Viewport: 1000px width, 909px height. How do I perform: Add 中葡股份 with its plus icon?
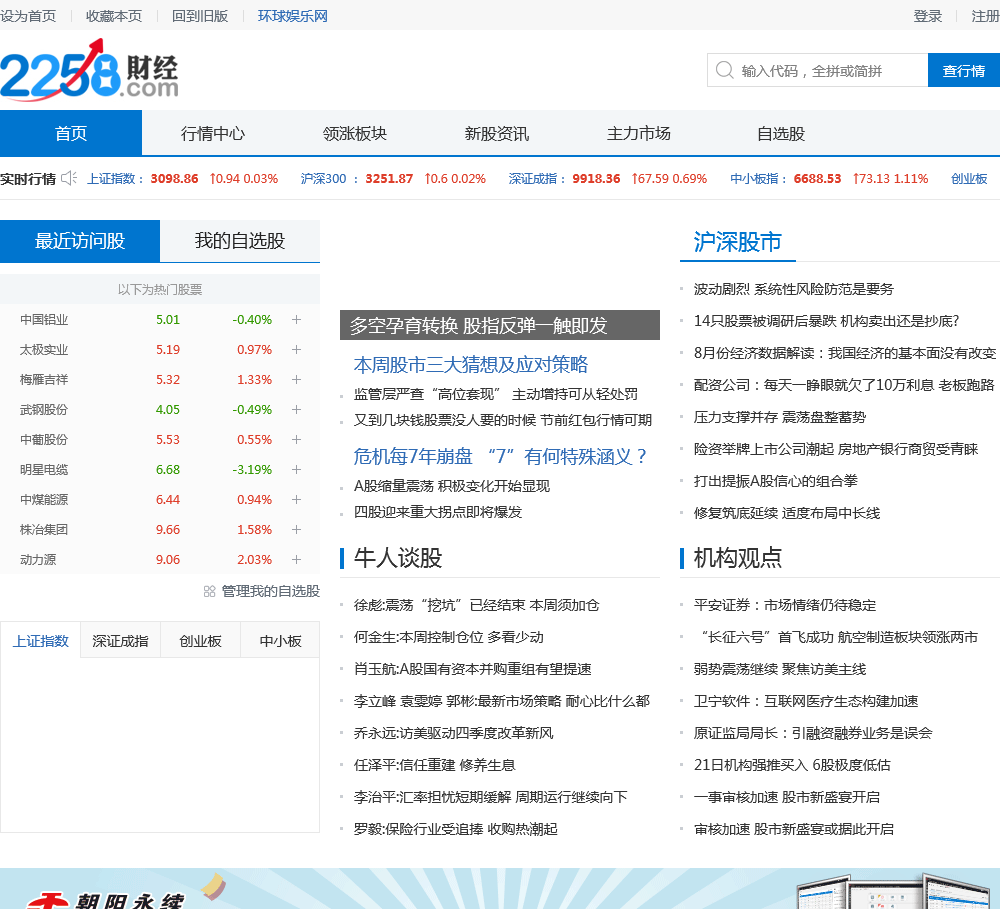pyautogui.click(x=296, y=440)
